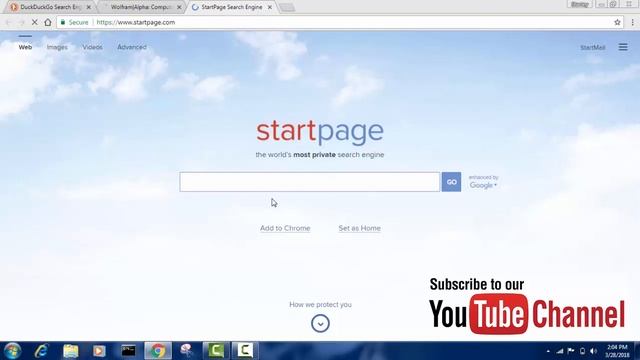The width and height of the screenshot is (640, 360).
Task: Stop loading the page
Action: [x=35, y=22]
